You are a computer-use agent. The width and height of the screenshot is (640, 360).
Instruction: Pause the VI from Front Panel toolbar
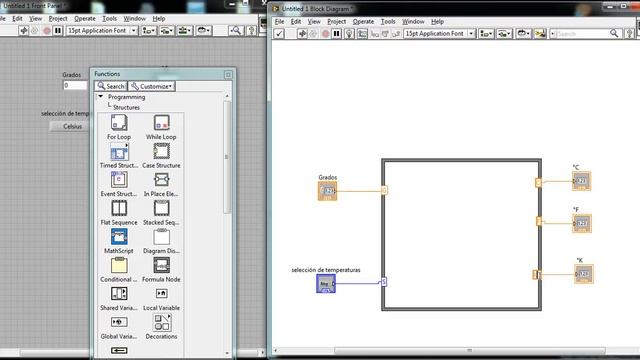click(x=58, y=31)
